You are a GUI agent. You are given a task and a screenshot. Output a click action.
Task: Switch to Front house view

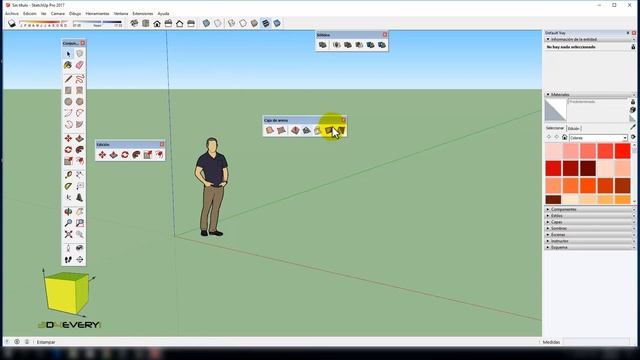157,23
